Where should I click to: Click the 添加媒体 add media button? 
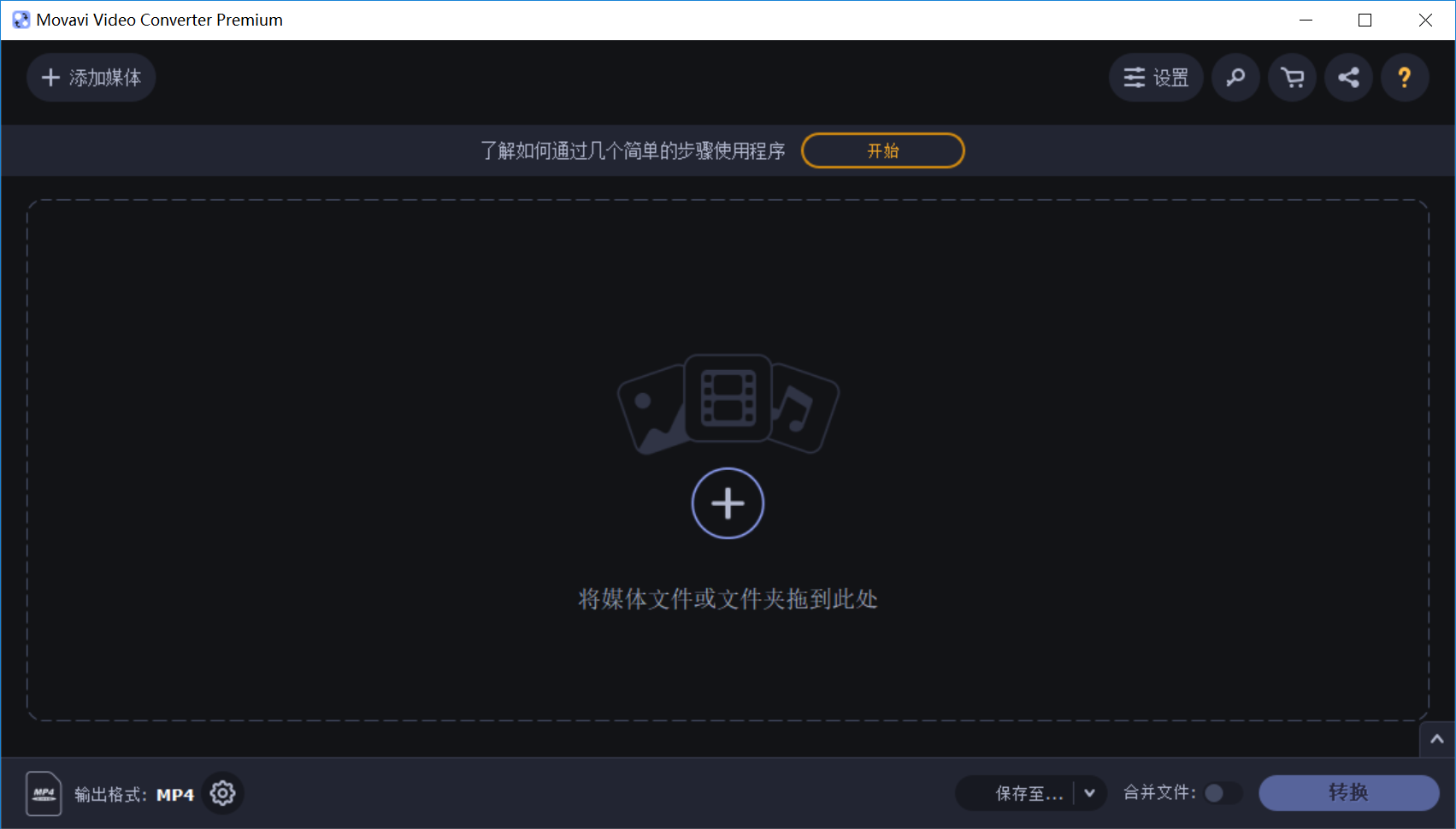91,78
